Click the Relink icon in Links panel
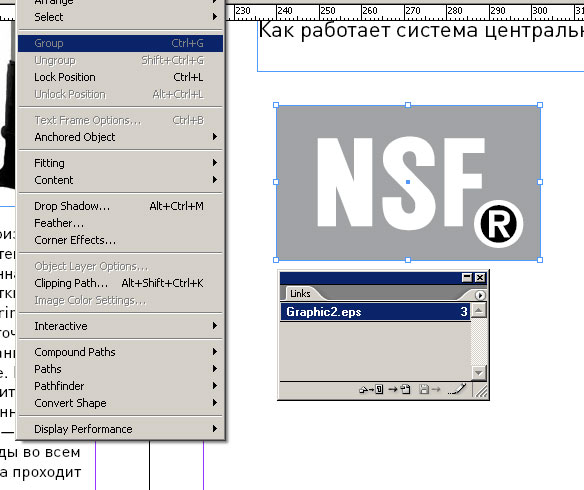Viewport: 584px width, 490px height. tap(371, 389)
